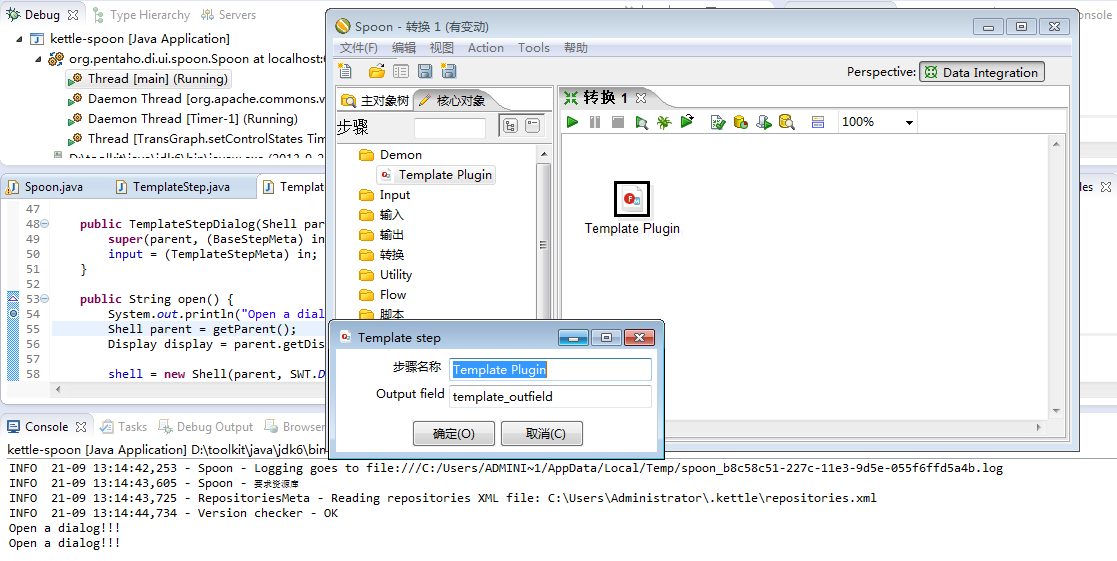Toggle the breakpoint marker at line 54
The width and height of the screenshot is (1117, 561).
(14, 313)
